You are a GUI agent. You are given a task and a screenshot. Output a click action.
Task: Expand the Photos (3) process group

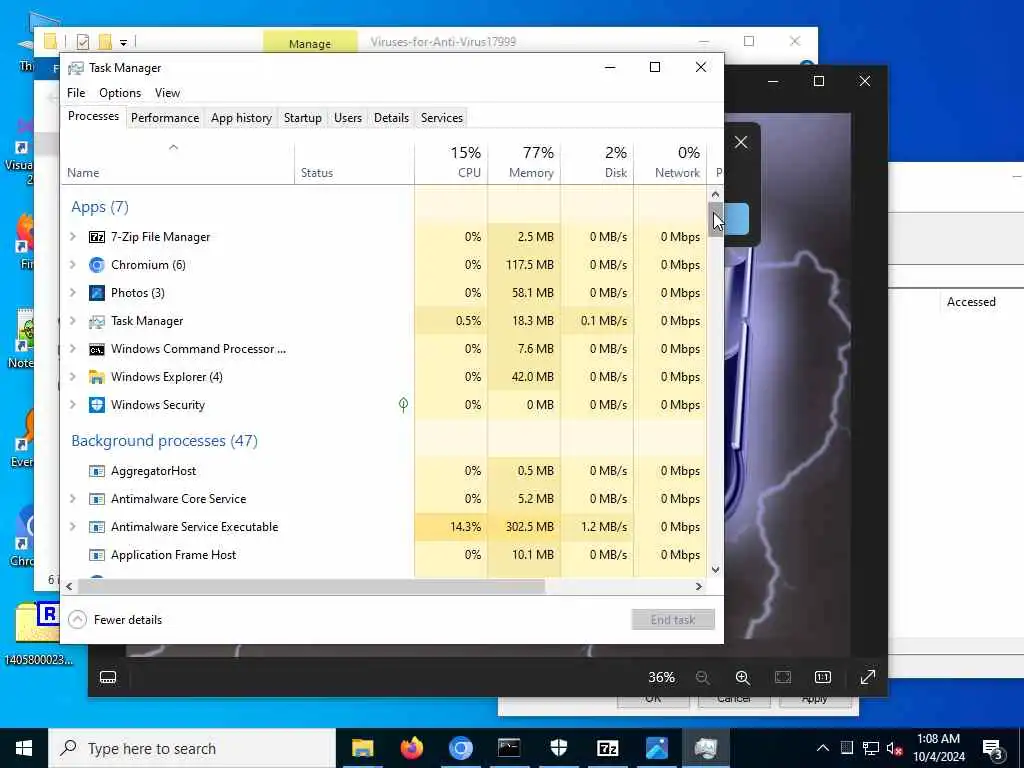73,293
